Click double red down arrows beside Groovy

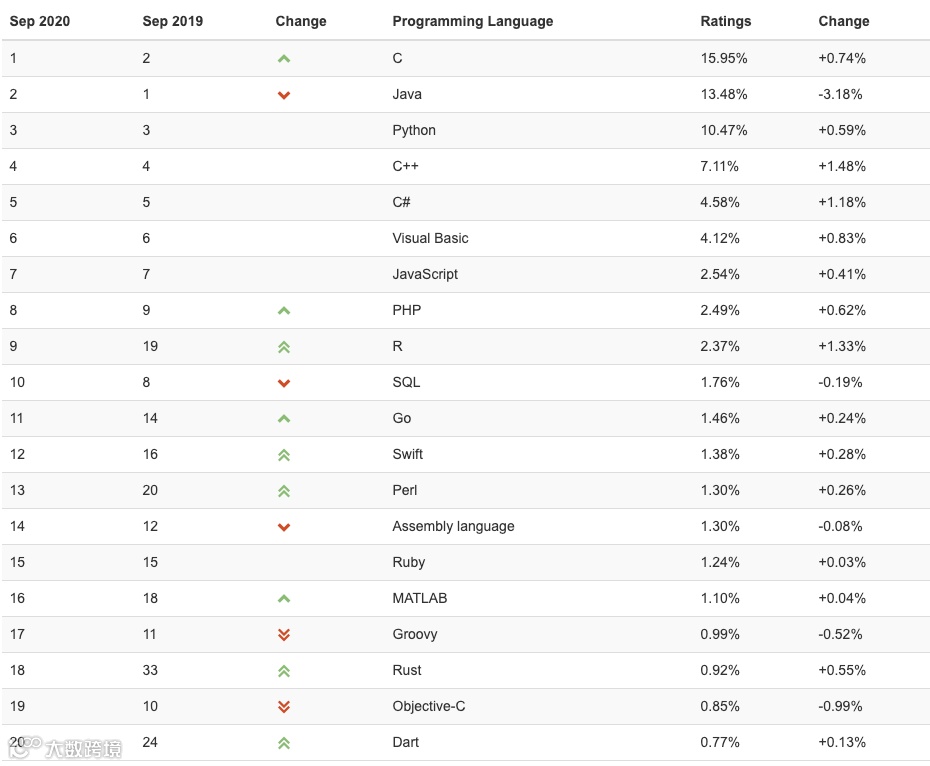(284, 635)
